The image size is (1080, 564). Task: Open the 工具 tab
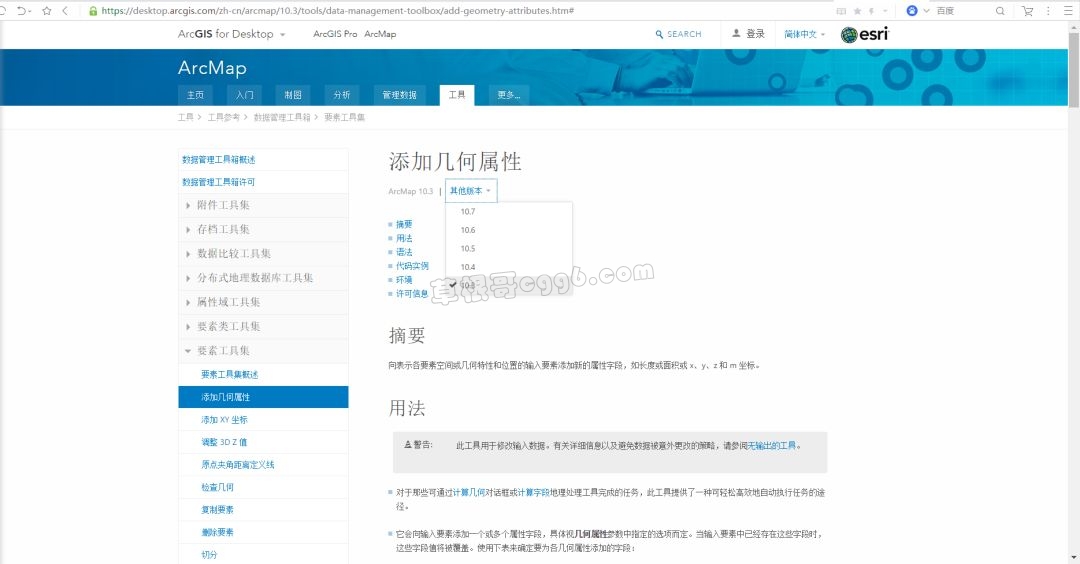pyautogui.click(x=457, y=95)
